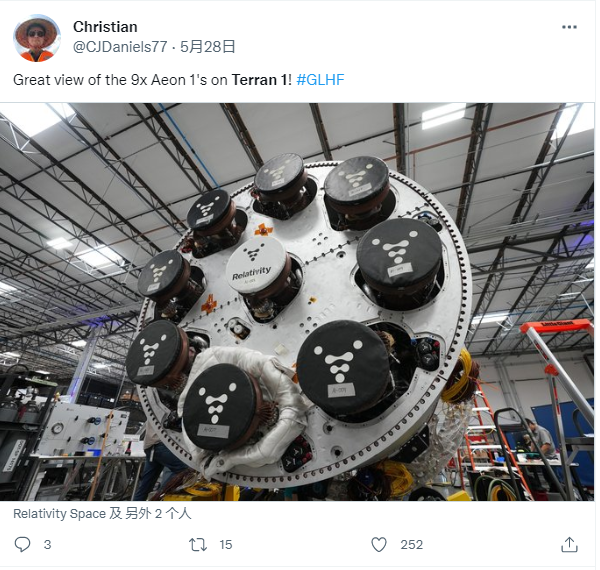Click the bold Terran 1 text
The width and height of the screenshot is (600, 570).
tap(259, 80)
